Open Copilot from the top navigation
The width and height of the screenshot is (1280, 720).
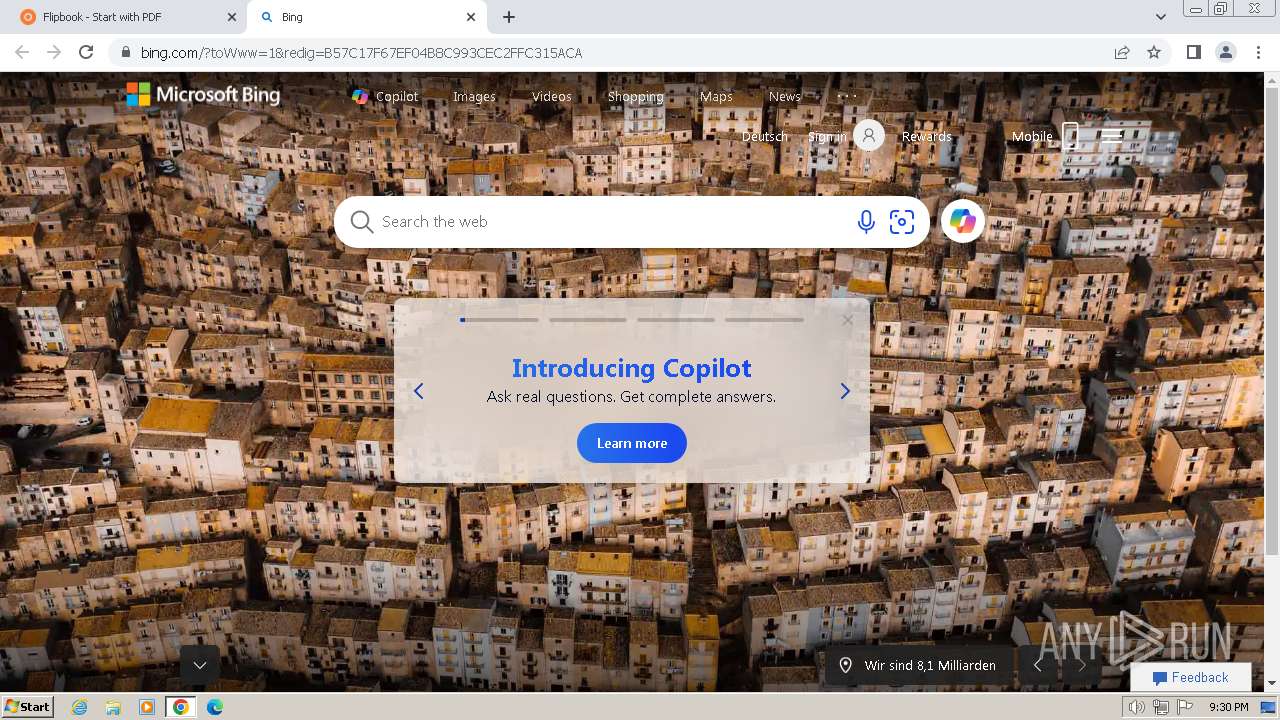385,96
